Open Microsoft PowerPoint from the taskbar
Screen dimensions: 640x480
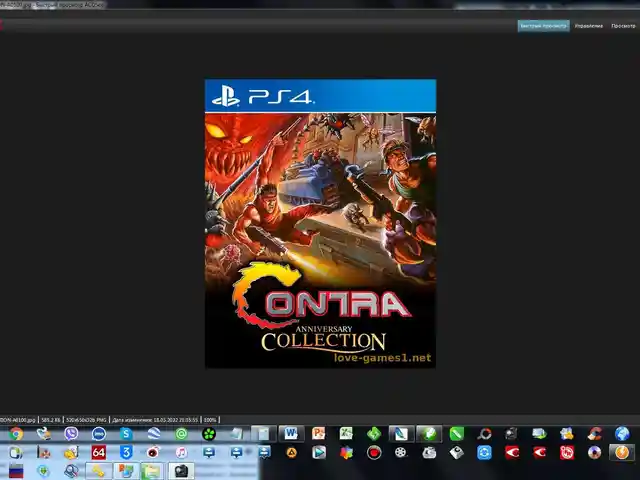tap(319, 433)
